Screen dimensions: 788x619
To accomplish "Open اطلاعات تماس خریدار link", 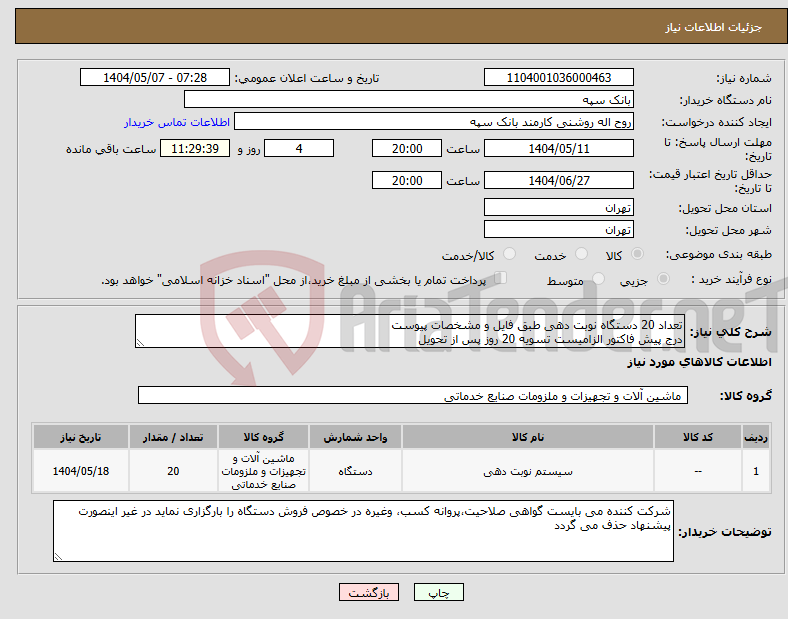I will (x=177, y=122).
